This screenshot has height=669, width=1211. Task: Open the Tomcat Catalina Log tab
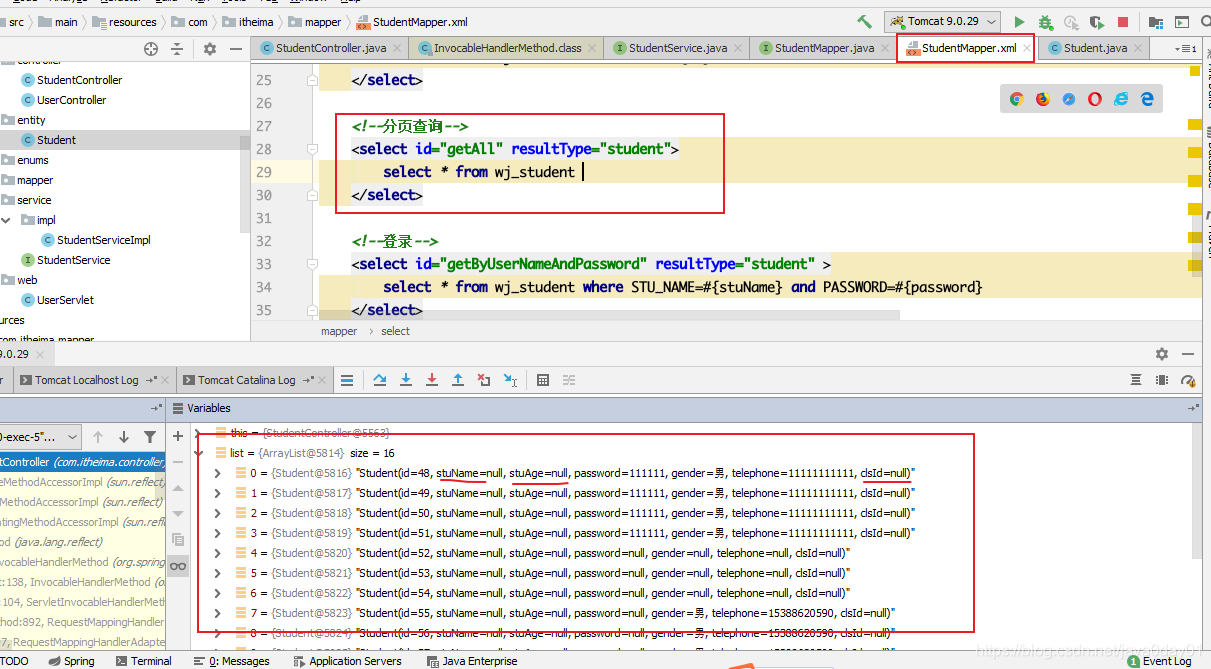(246, 380)
